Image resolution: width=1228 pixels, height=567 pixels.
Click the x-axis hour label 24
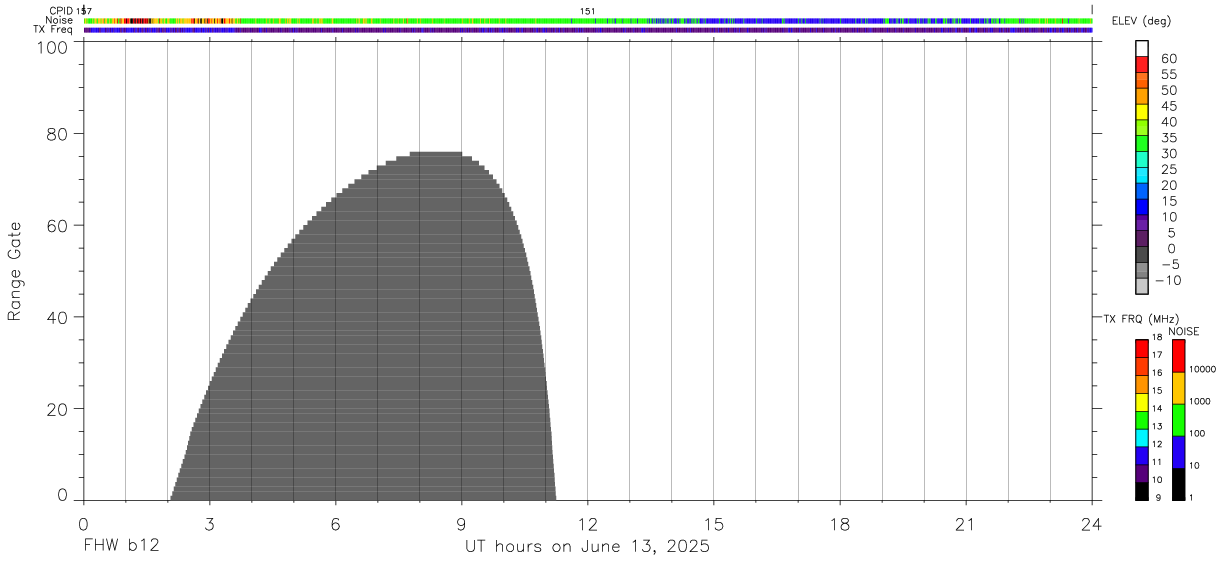pos(1091,525)
